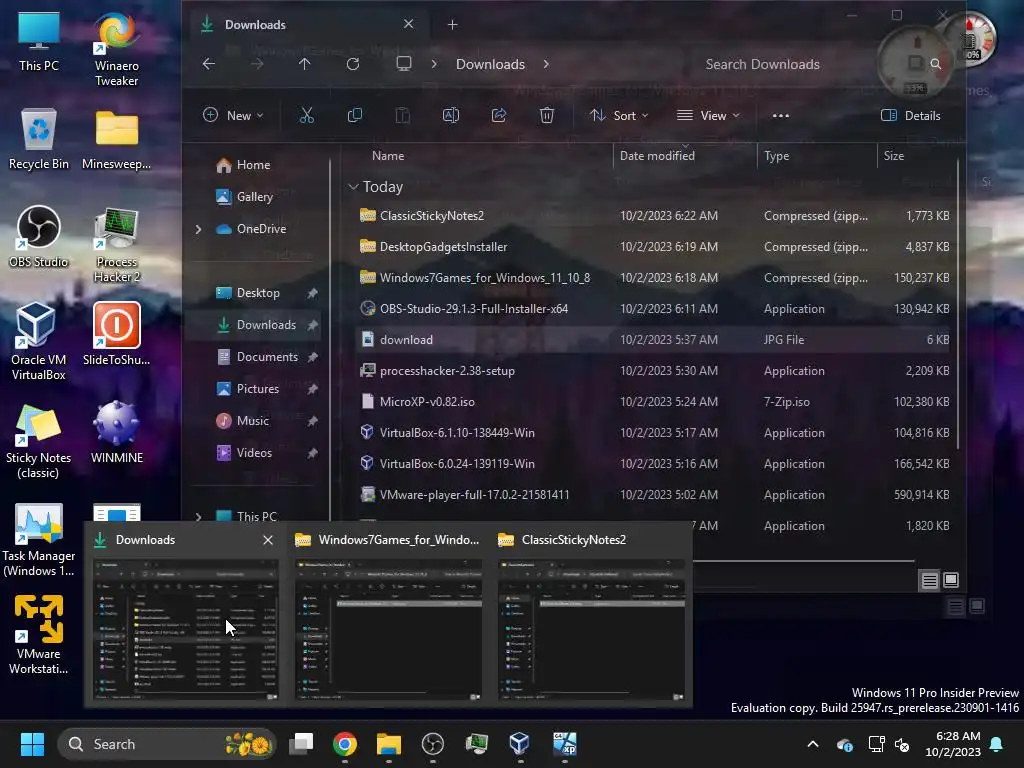This screenshot has width=1024, height=768.
Task: Toggle the Details pane button
Action: tap(911, 116)
